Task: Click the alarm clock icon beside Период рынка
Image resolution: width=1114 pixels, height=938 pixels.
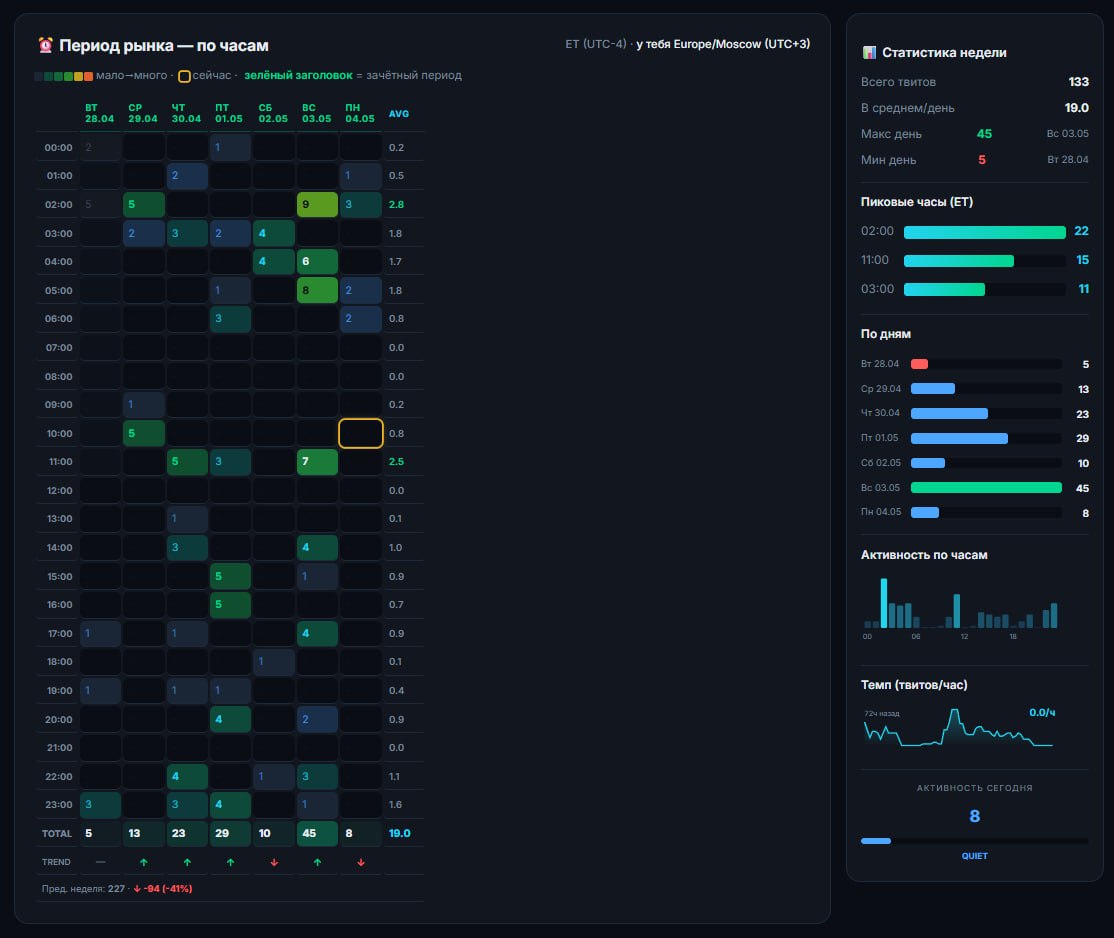Action: coord(45,45)
